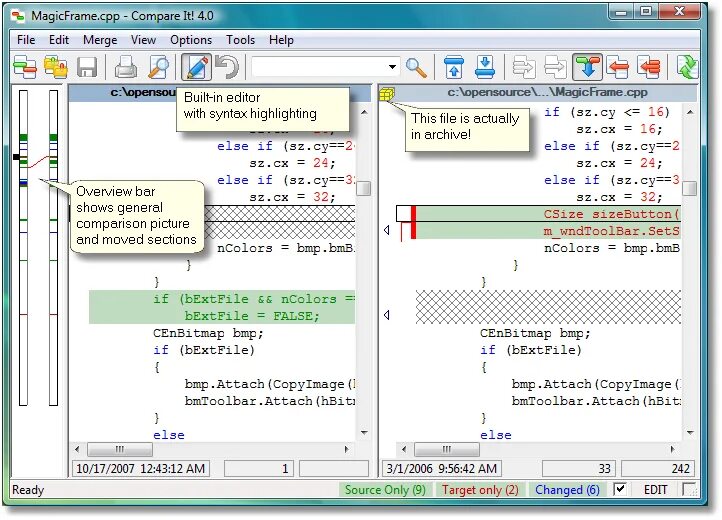Image resolution: width=722 pixels, height=520 pixels.
Task: Click the green refresh comparison icon
Action: point(687,67)
